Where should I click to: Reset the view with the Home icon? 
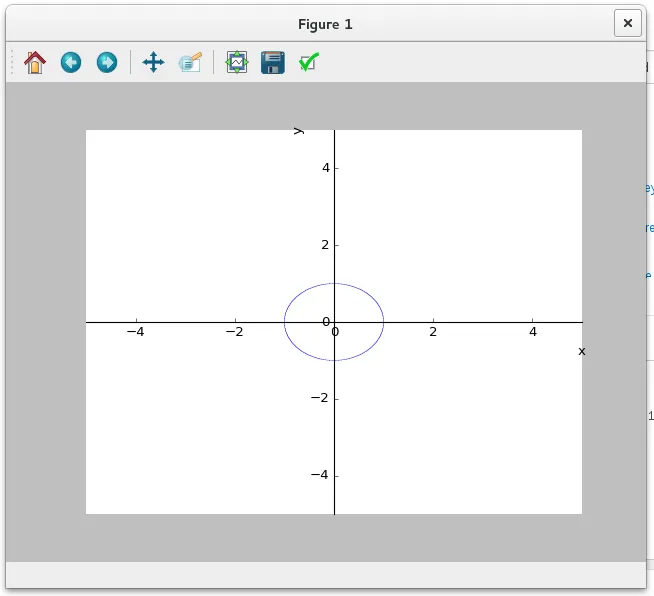point(35,63)
